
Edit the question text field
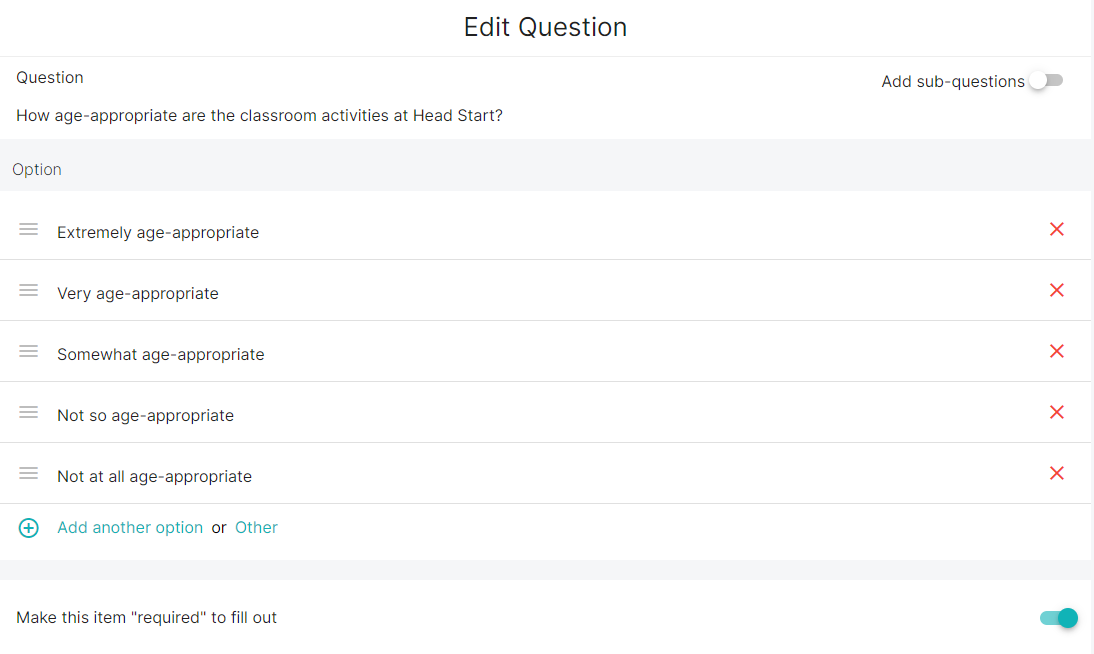tap(259, 116)
